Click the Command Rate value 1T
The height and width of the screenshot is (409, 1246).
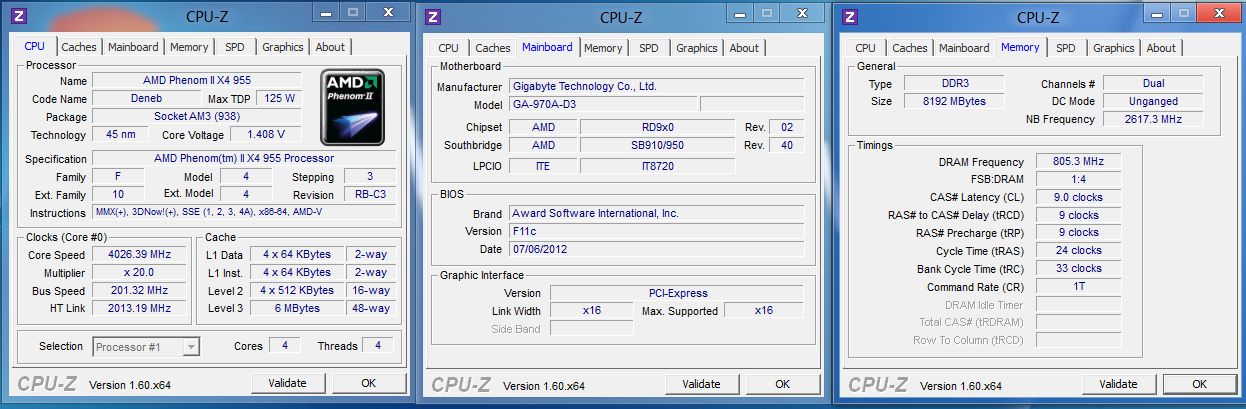pyautogui.click(x=1078, y=286)
